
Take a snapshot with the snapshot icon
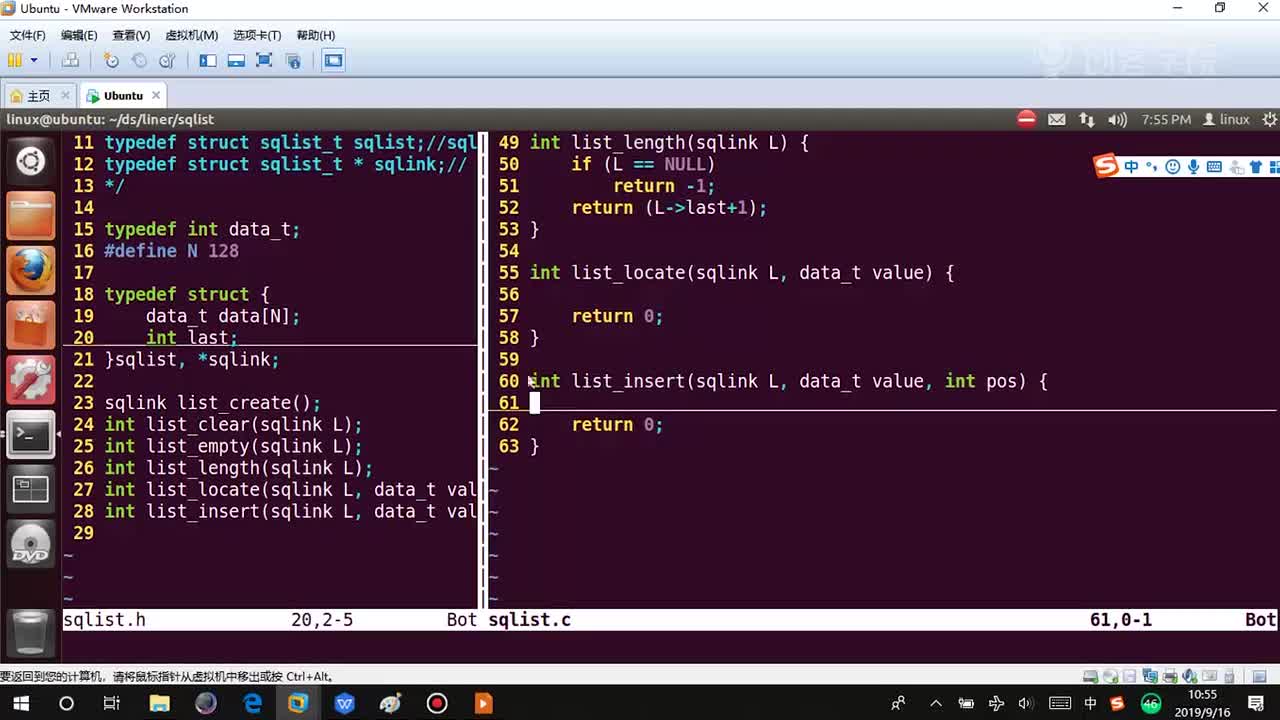(x=111, y=60)
